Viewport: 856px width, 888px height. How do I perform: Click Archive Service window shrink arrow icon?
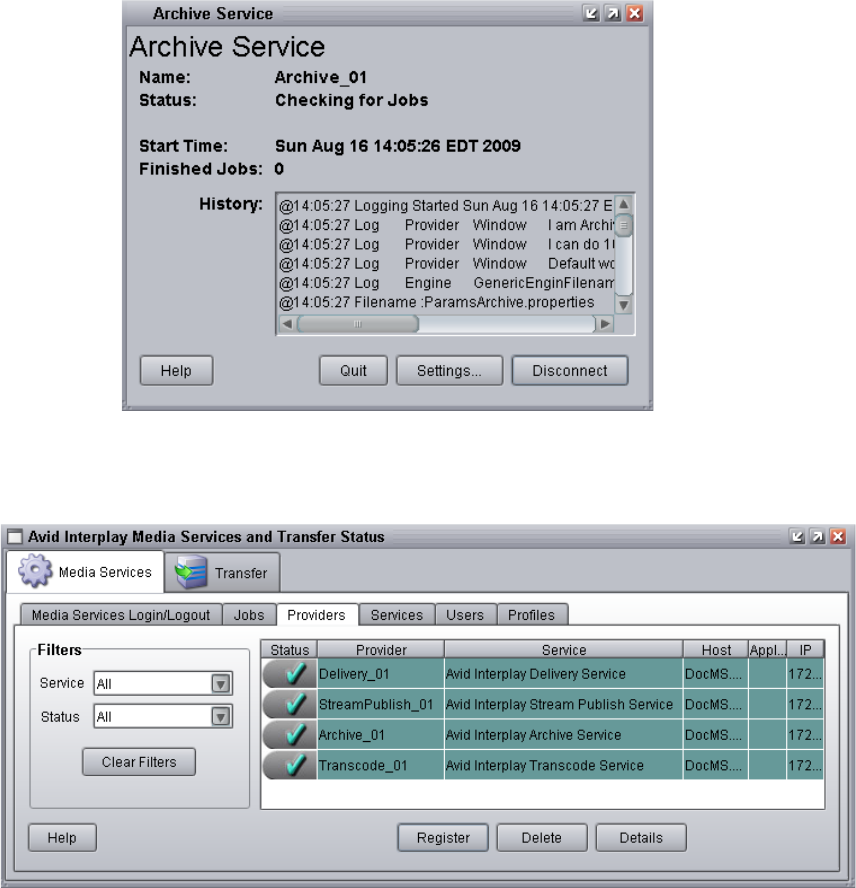[591, 13]
